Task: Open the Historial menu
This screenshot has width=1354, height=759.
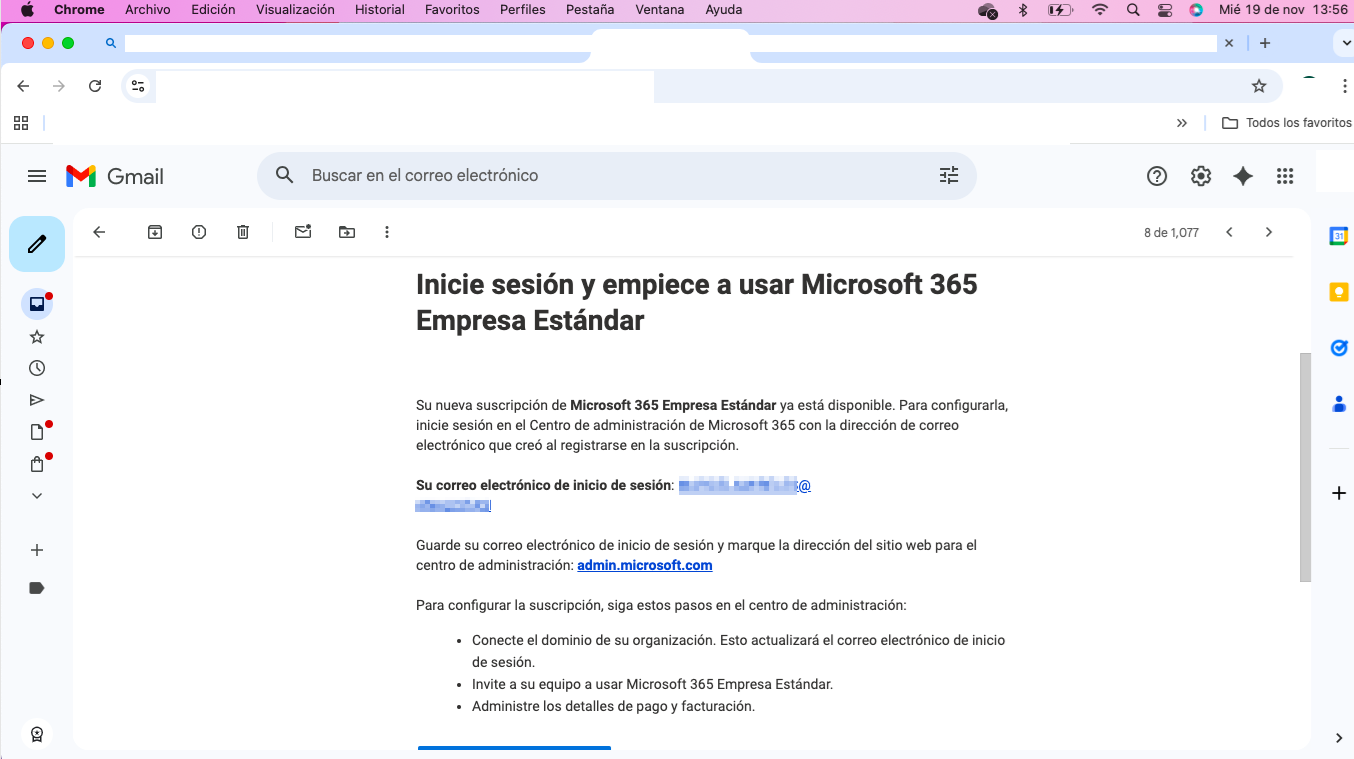Action: [x=380, y=9]
